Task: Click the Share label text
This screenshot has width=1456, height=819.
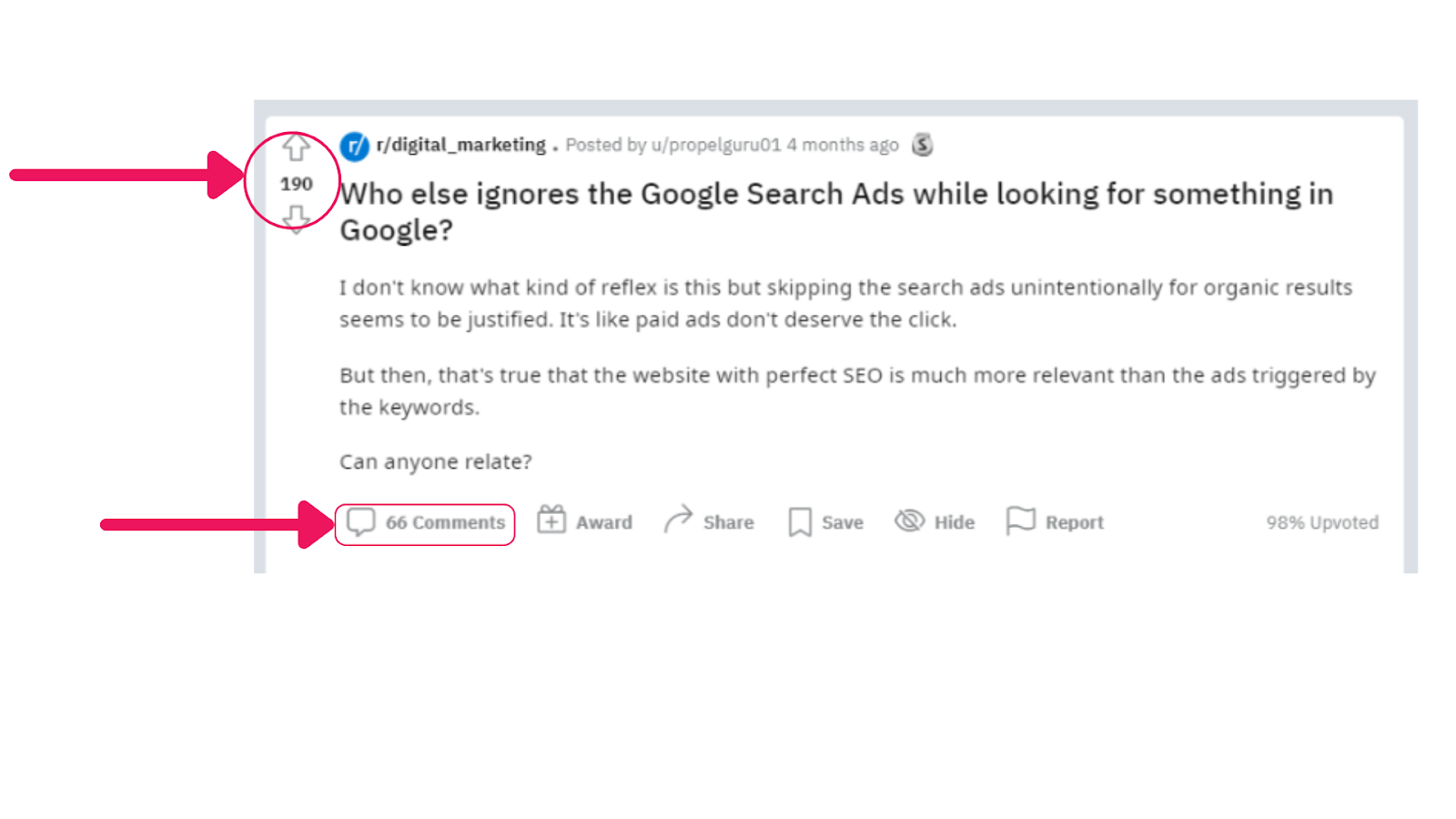Action: (x=727, y=522)
